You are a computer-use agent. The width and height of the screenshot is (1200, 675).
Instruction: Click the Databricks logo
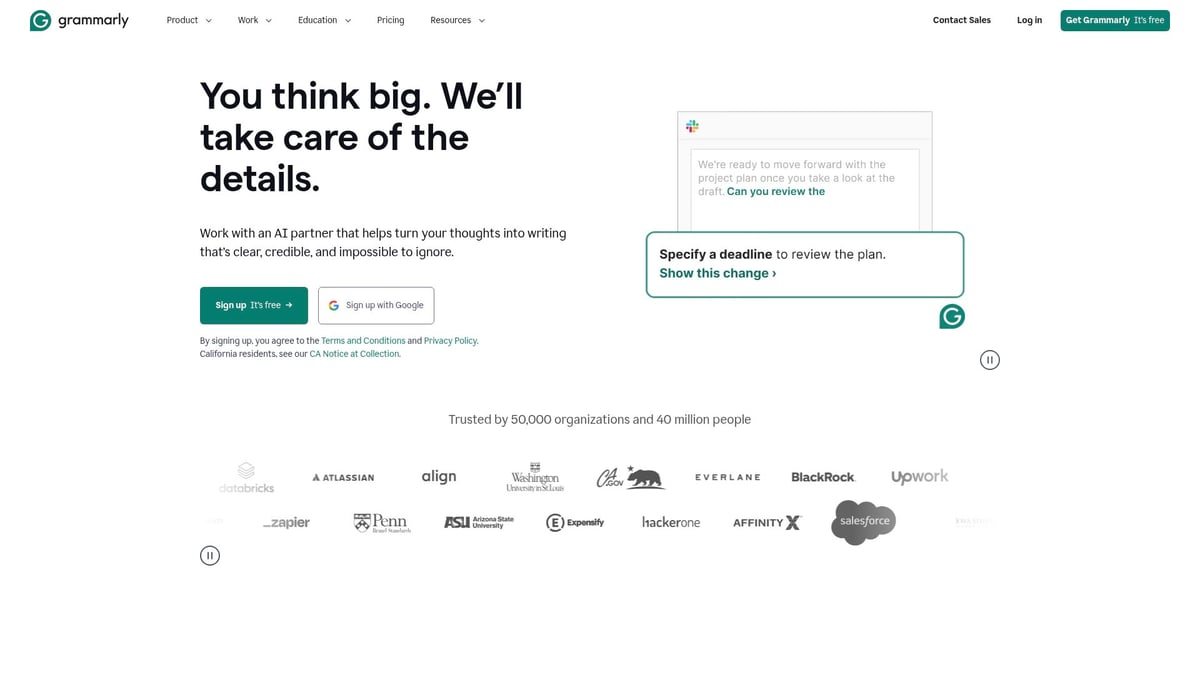pyautogui.click(x=245, y=476)
